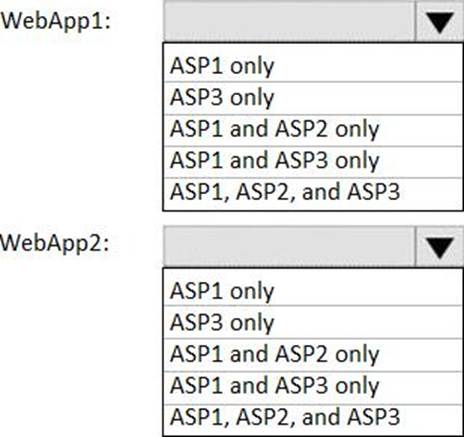Pick 'ASP1, ASP2, and ASP3' for WebApp2
The height and width of the screenshot is (437, 464).
click(x=313, y=418)
